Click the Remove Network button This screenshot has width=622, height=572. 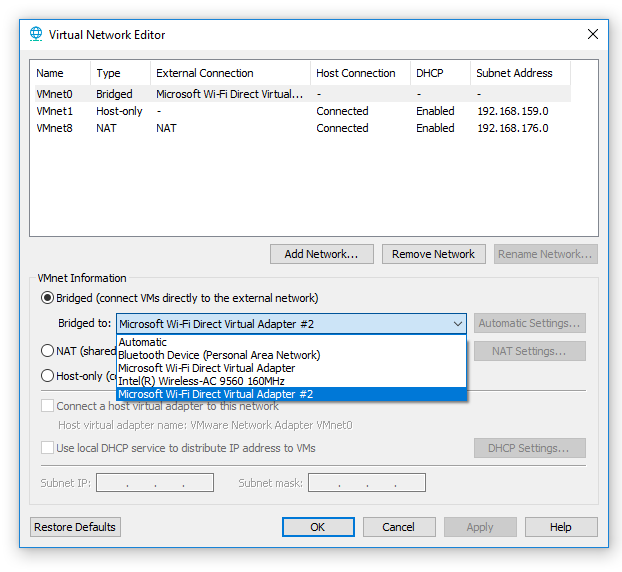coord(434,254)
